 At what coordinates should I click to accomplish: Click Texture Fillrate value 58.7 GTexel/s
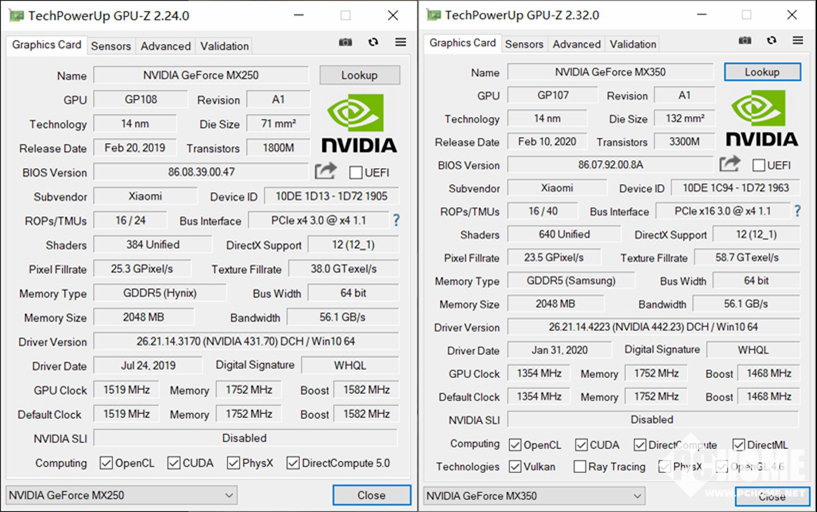[747, 257]
